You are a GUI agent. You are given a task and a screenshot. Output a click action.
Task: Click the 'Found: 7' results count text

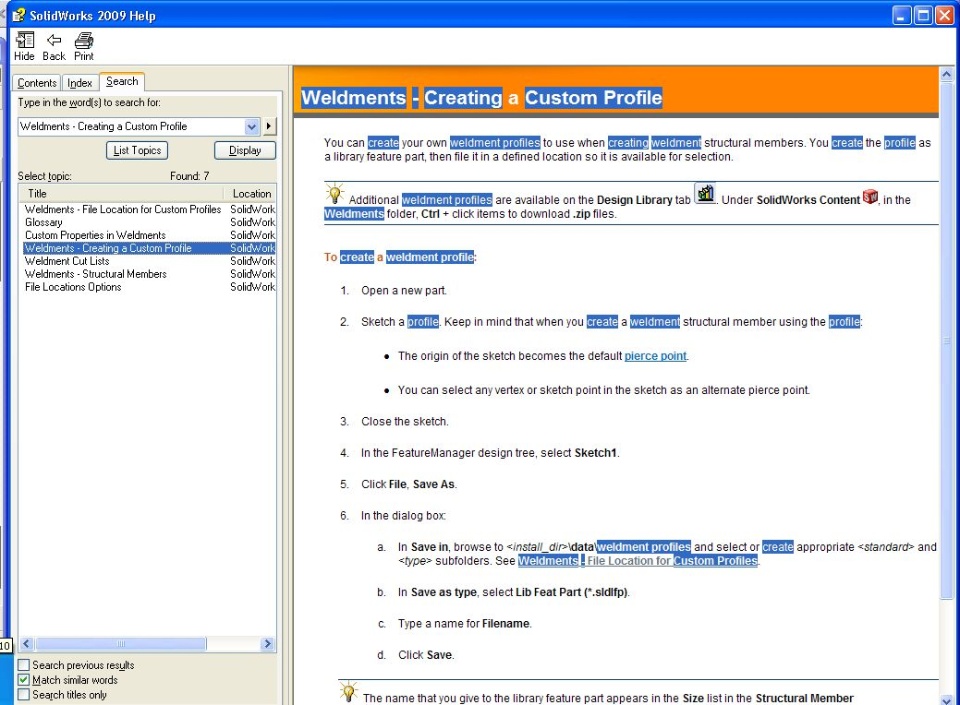click(x=189, y=176)
